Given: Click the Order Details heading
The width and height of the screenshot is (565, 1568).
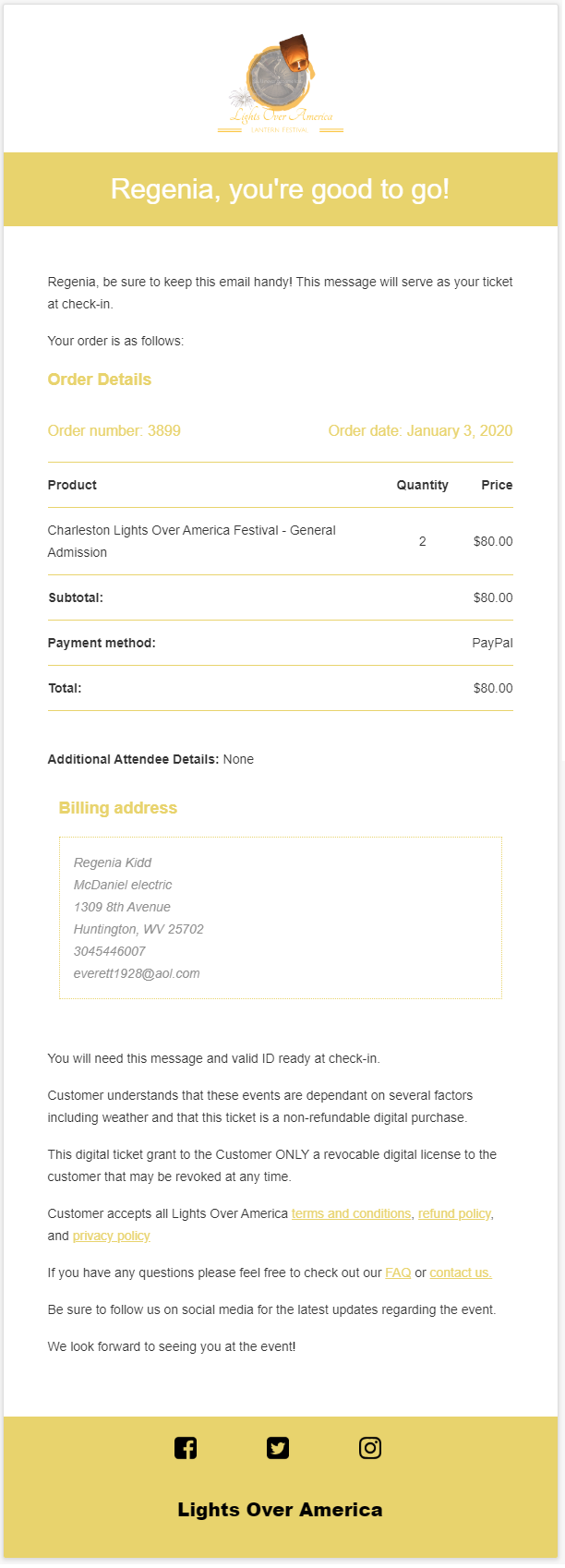Looking at the screenshot, I should point(100,380).
